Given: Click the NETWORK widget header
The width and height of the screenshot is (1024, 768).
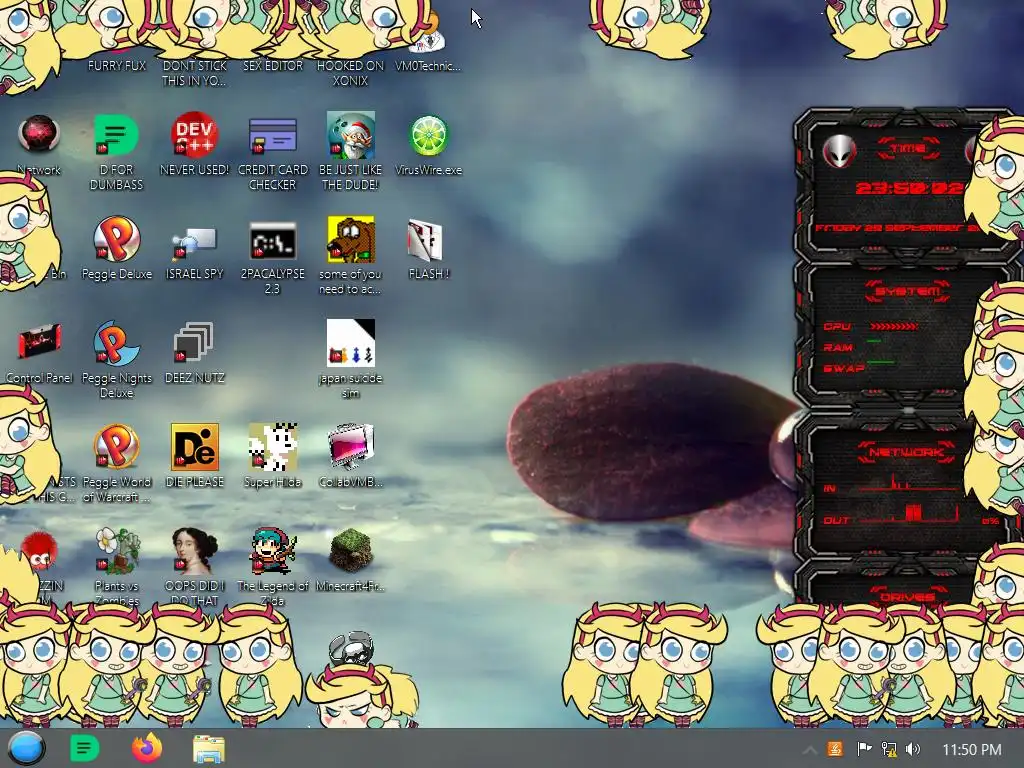Looking at the screenshot, I should coord(906,452).
